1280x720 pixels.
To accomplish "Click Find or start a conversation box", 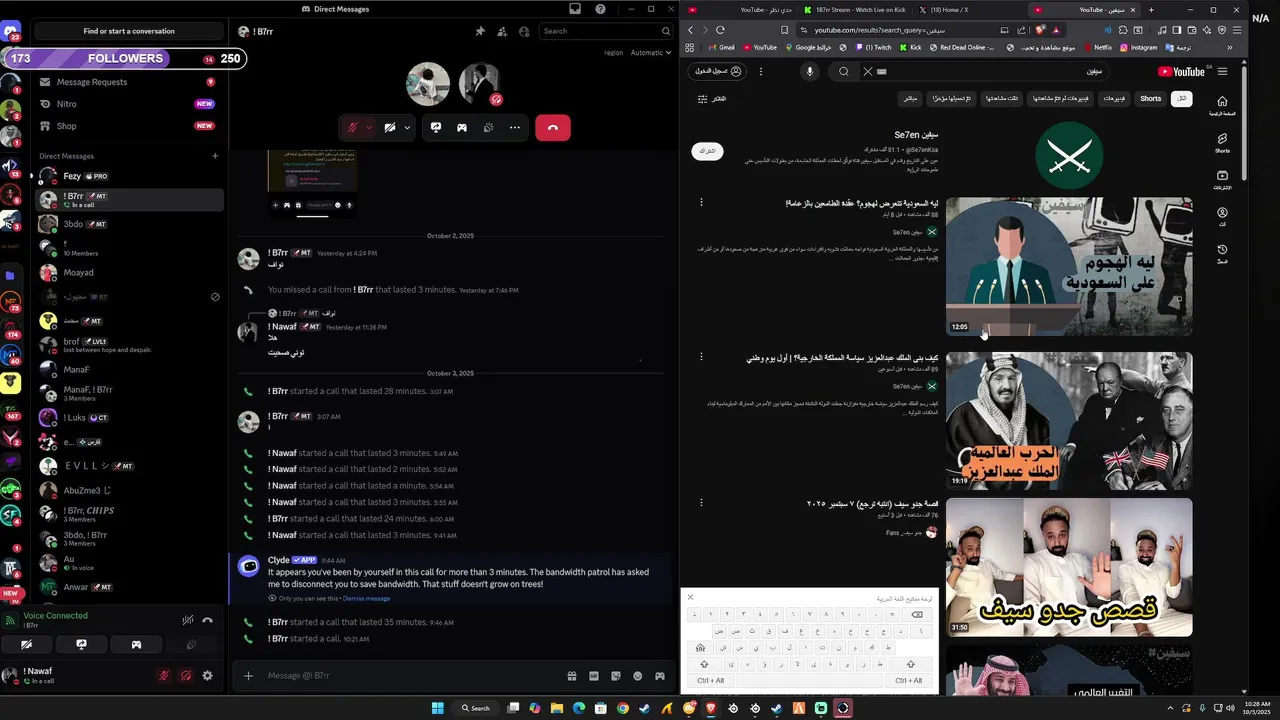I will (x=129, y=31).
